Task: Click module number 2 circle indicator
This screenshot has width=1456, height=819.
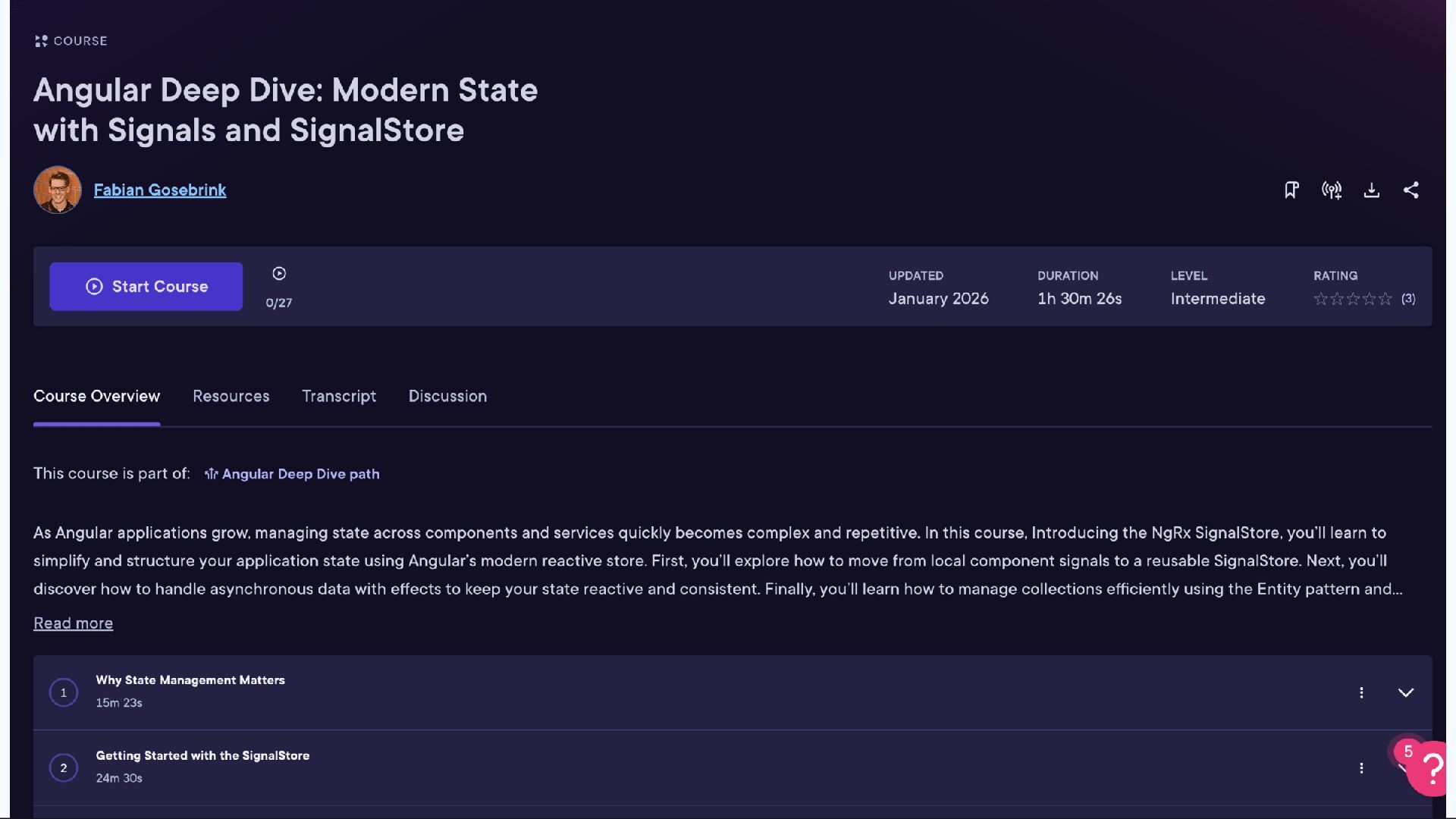Action: [64, 768]
